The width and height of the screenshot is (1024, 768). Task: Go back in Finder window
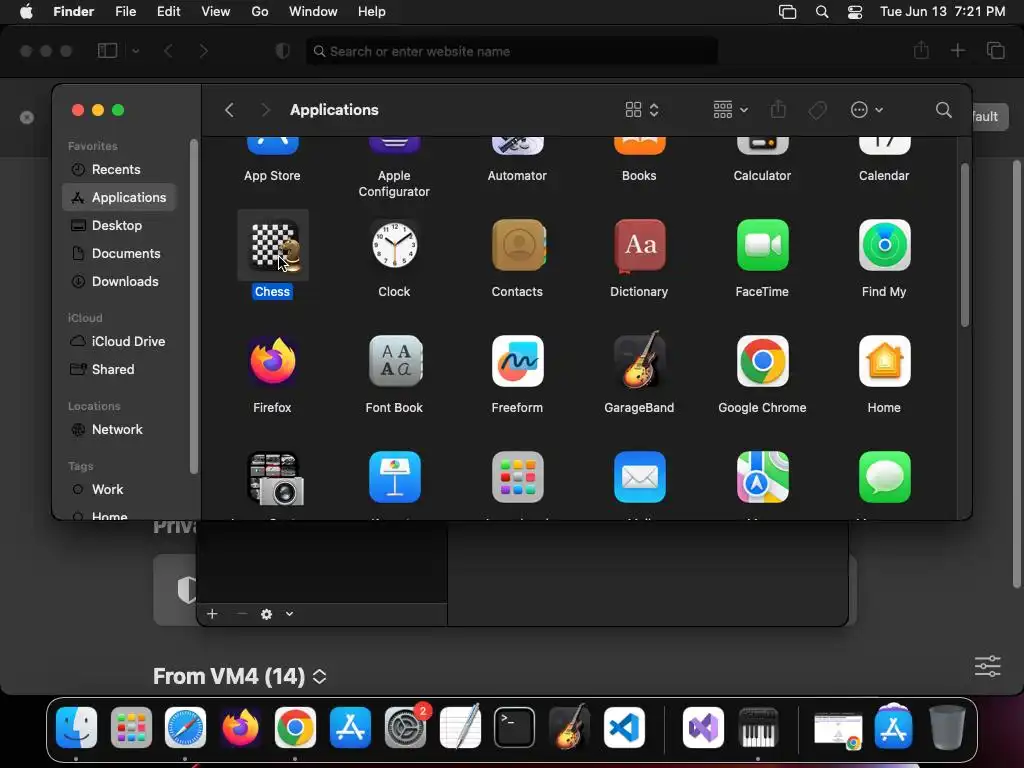(229, 110)
